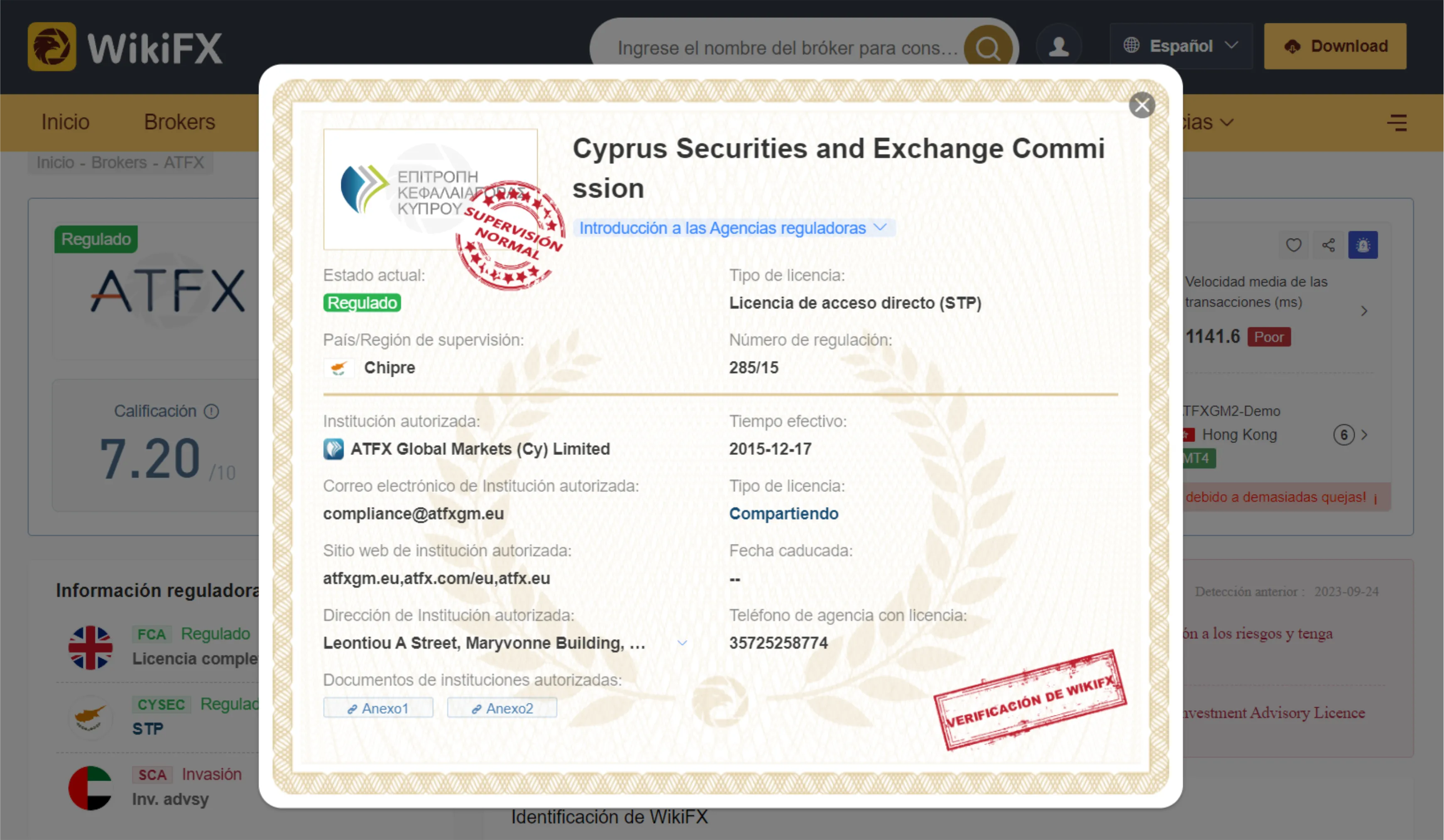Close the regulator certificate popup
The image size is (1444, 840).
(1141, 105)
